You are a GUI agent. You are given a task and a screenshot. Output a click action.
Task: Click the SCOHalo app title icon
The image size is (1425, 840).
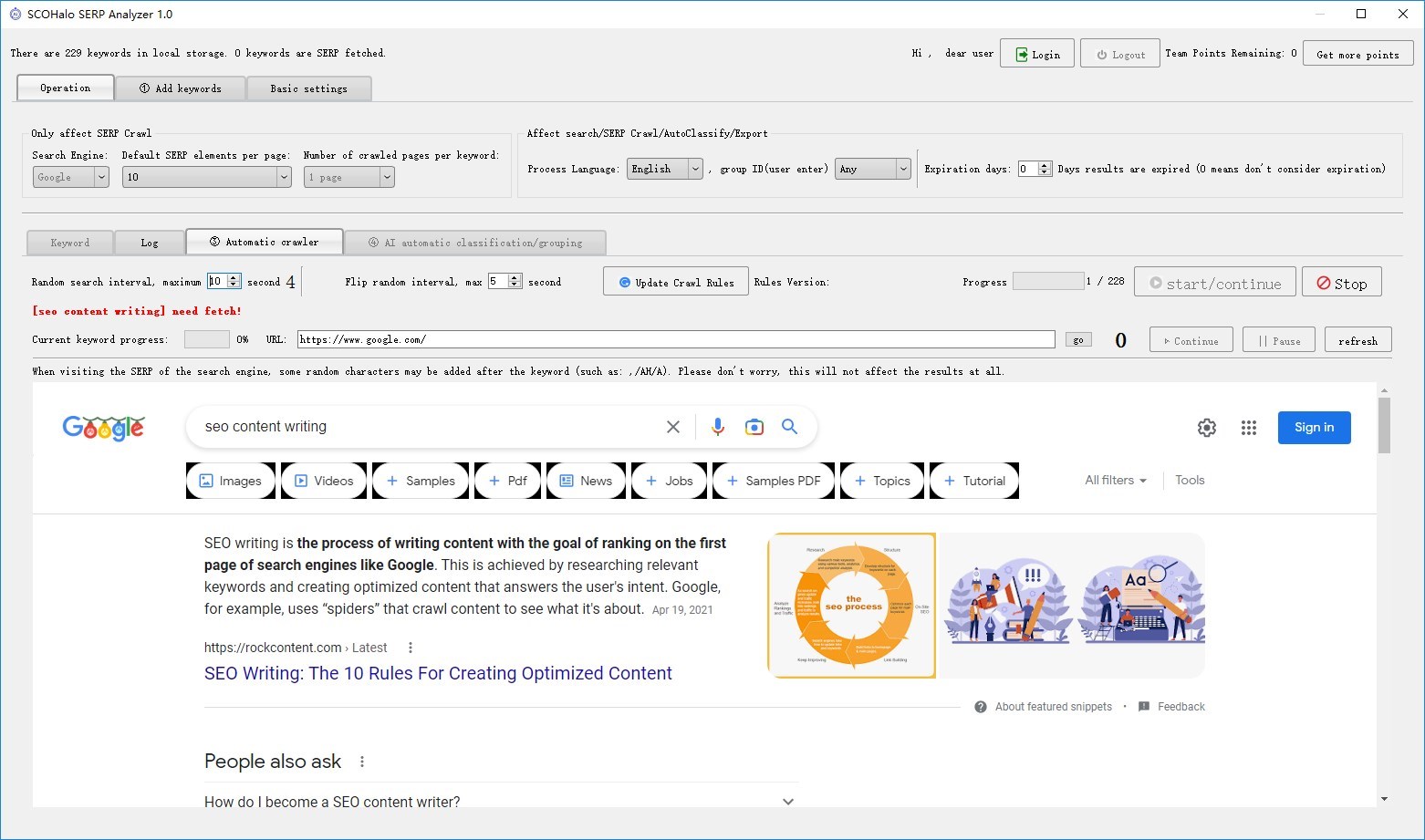[x=15, y=14]
